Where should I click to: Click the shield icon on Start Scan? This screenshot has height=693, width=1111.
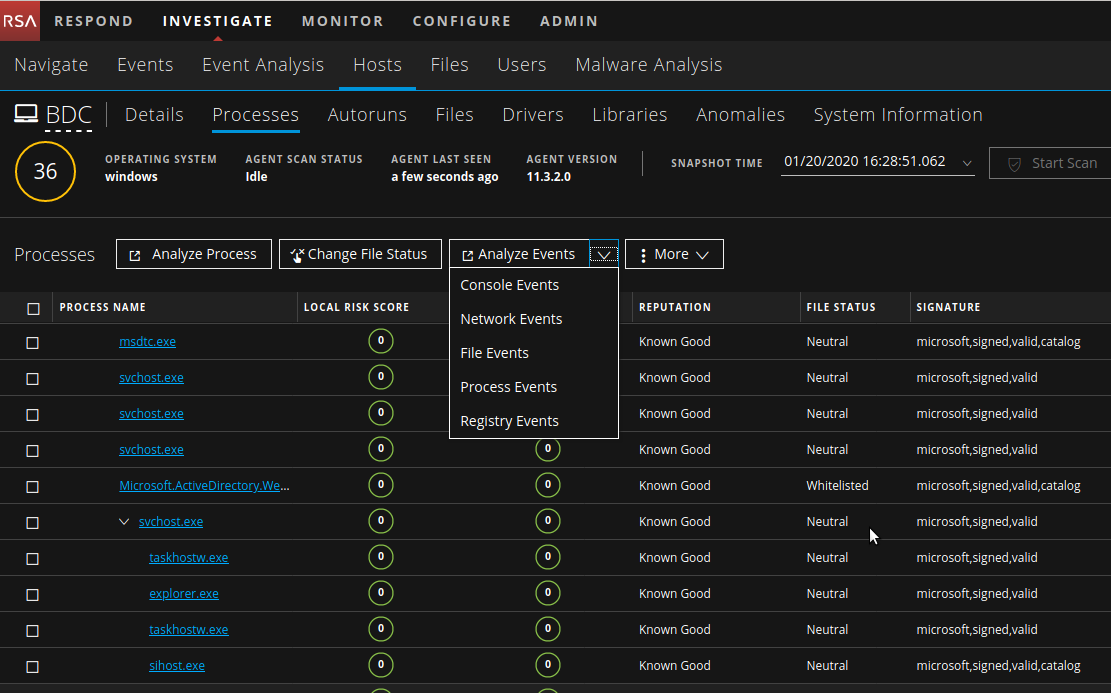pyautogui.click(x=1013, y=163)
